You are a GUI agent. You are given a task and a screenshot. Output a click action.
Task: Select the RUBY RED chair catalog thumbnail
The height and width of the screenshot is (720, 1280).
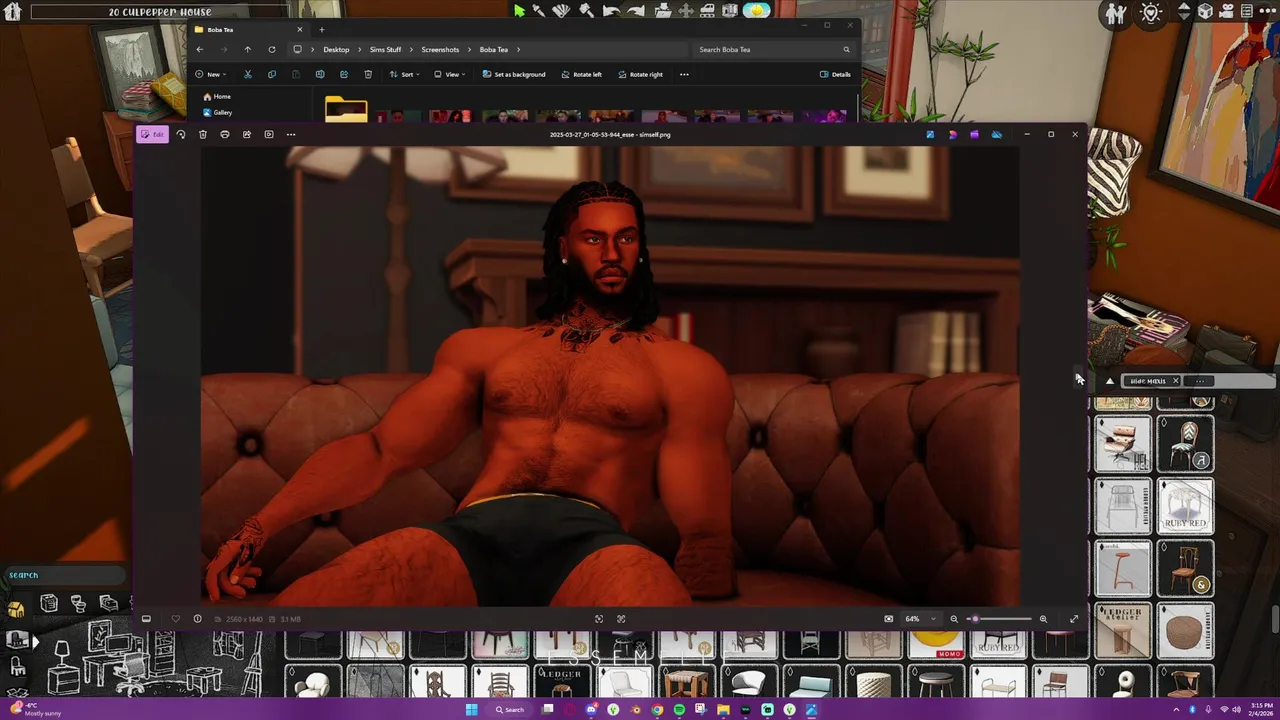[x=1185, y=505]
